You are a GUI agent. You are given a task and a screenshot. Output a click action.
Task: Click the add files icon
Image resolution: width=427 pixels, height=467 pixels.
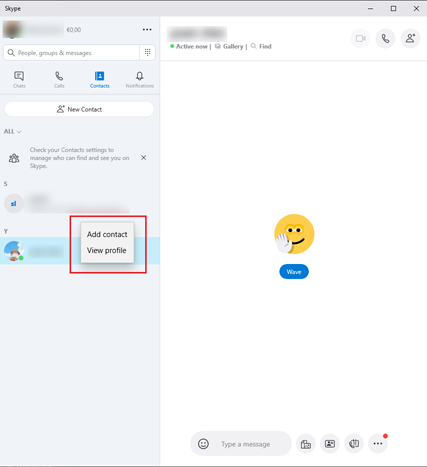306,444
